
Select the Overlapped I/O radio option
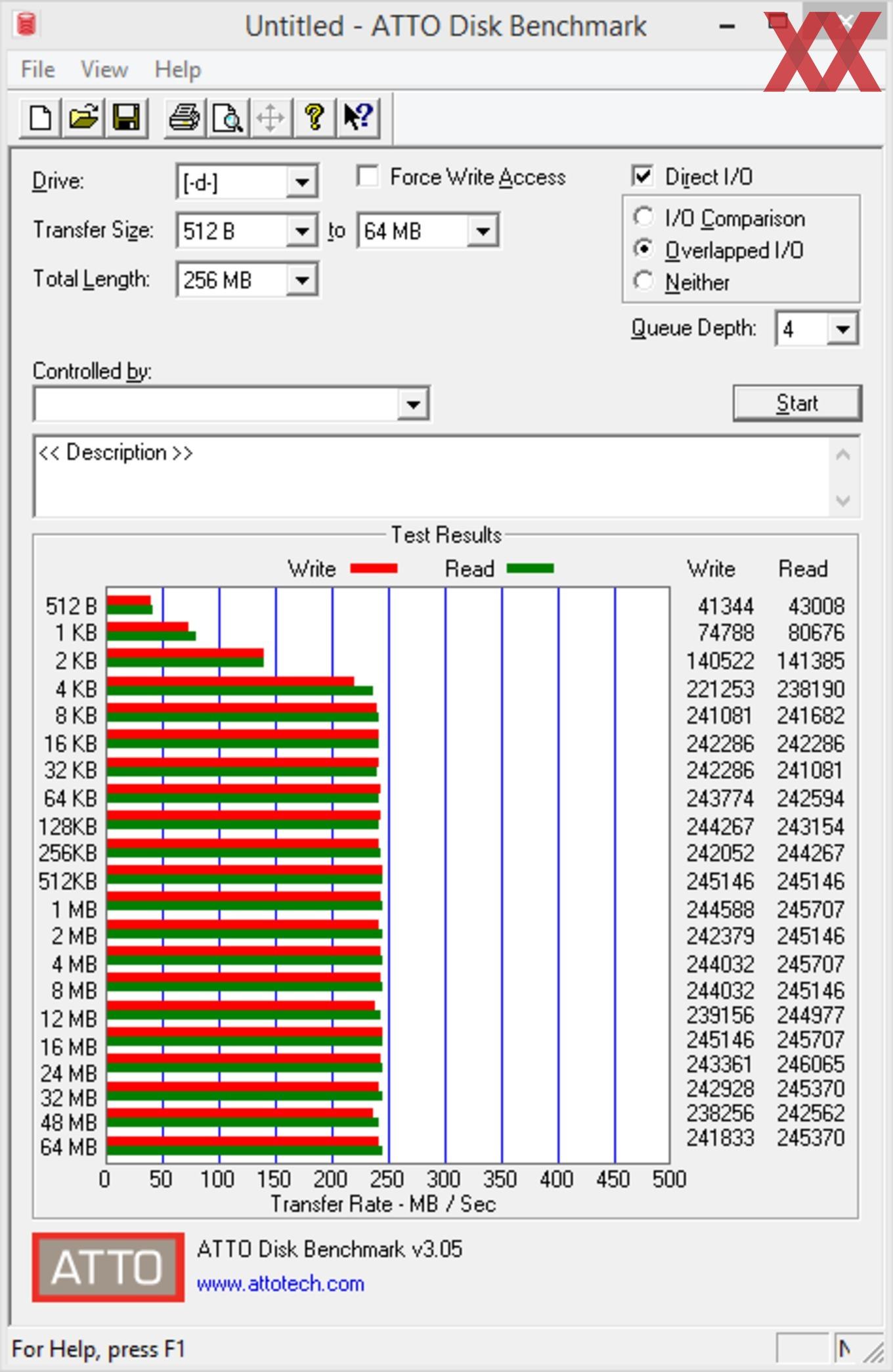[643, 249]
